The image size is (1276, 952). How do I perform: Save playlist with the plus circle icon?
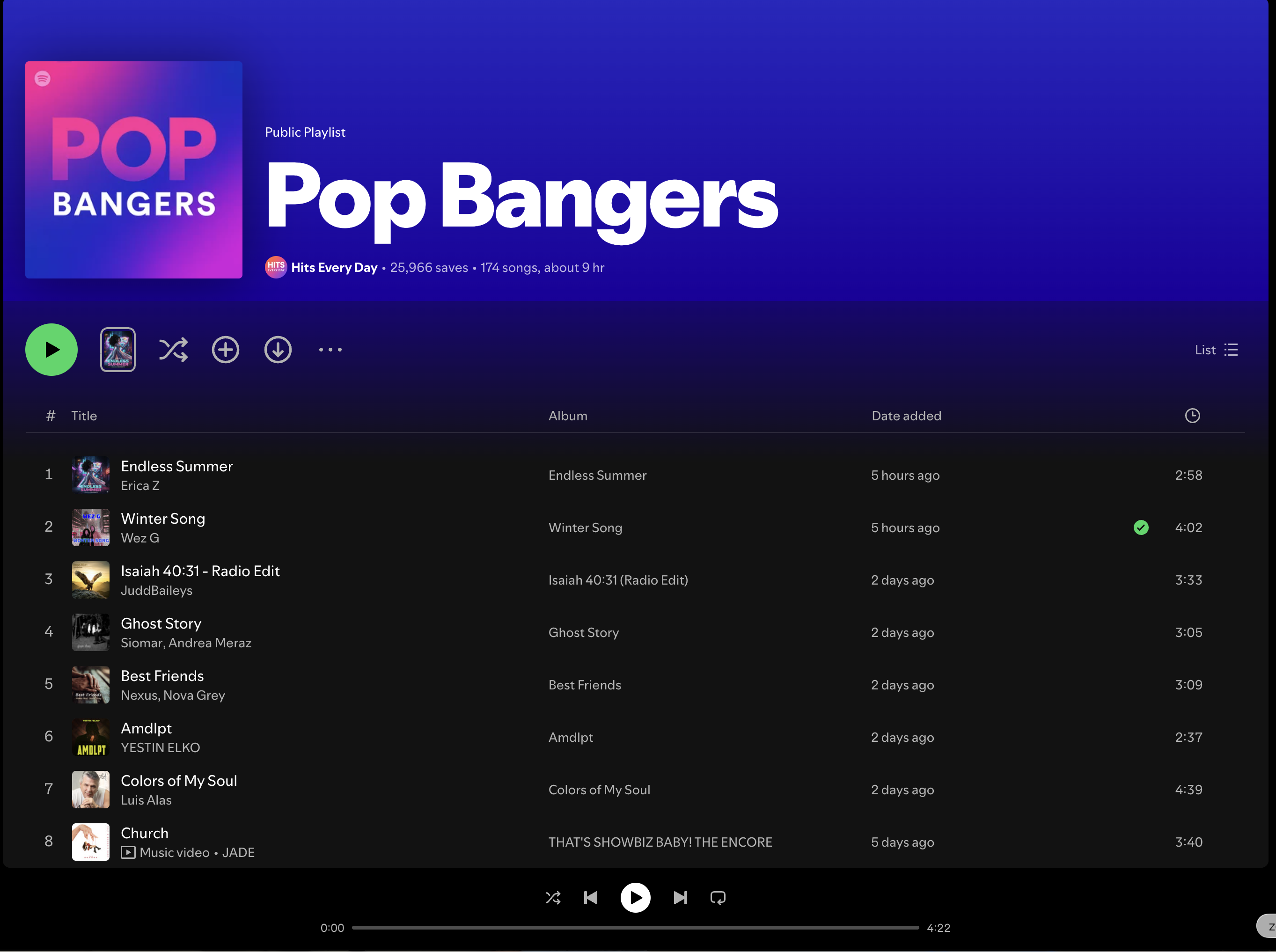pyautogui.click(x=225, y=350)
